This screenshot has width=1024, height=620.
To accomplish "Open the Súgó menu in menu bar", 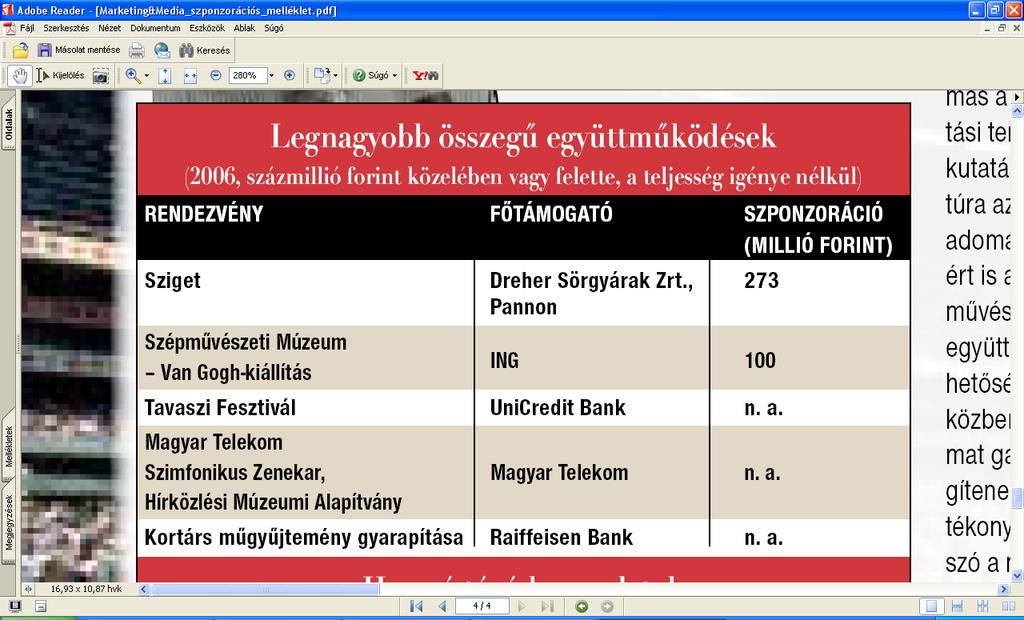I will coord(274,28).
